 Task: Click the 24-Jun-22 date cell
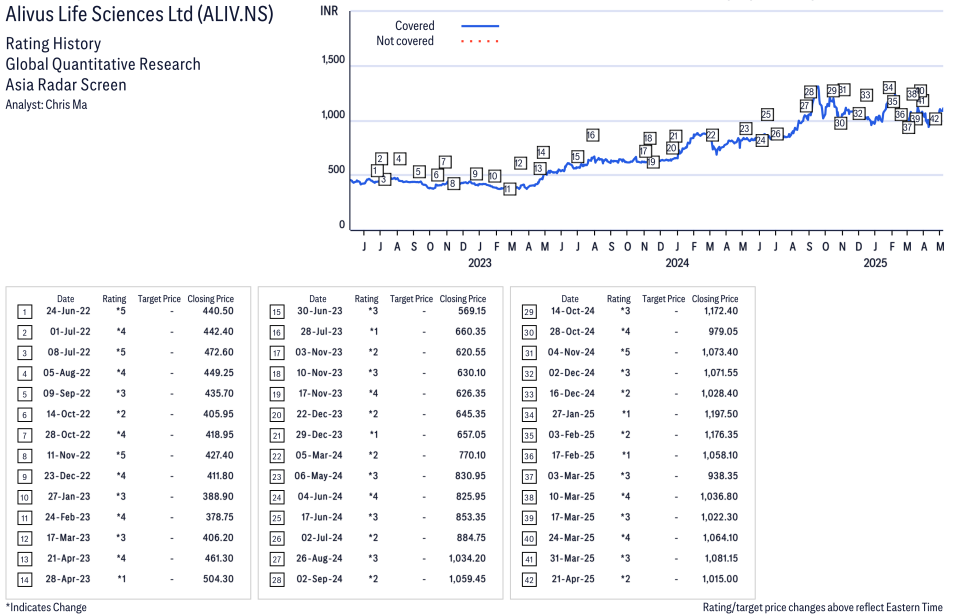click(68, 311)
